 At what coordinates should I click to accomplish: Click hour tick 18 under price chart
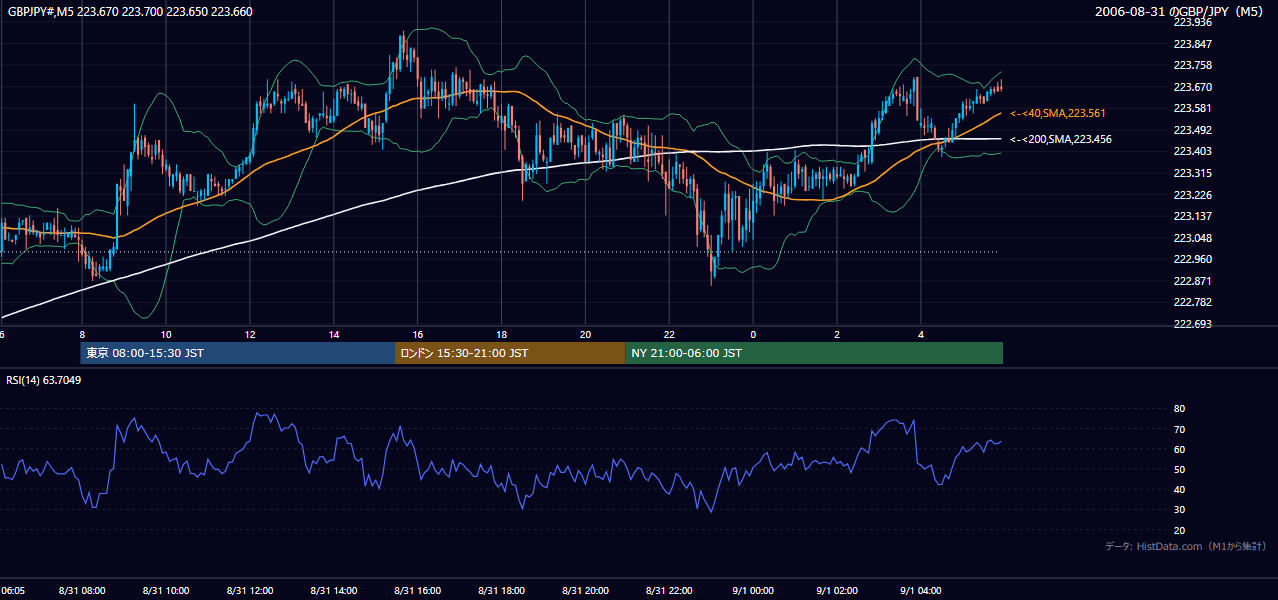502,334
